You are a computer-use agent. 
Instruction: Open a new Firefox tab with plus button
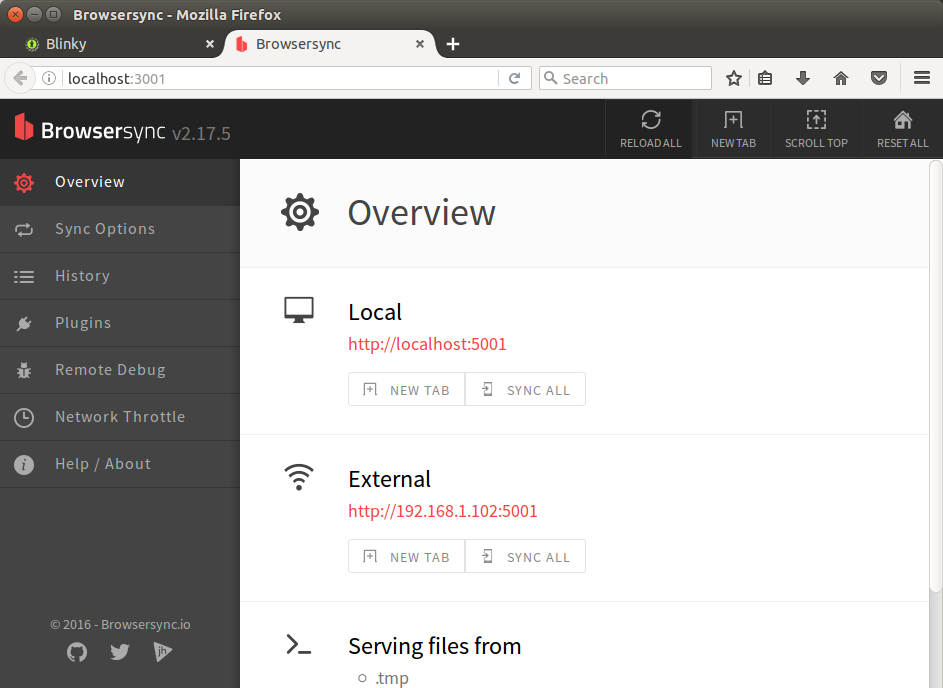453,44
